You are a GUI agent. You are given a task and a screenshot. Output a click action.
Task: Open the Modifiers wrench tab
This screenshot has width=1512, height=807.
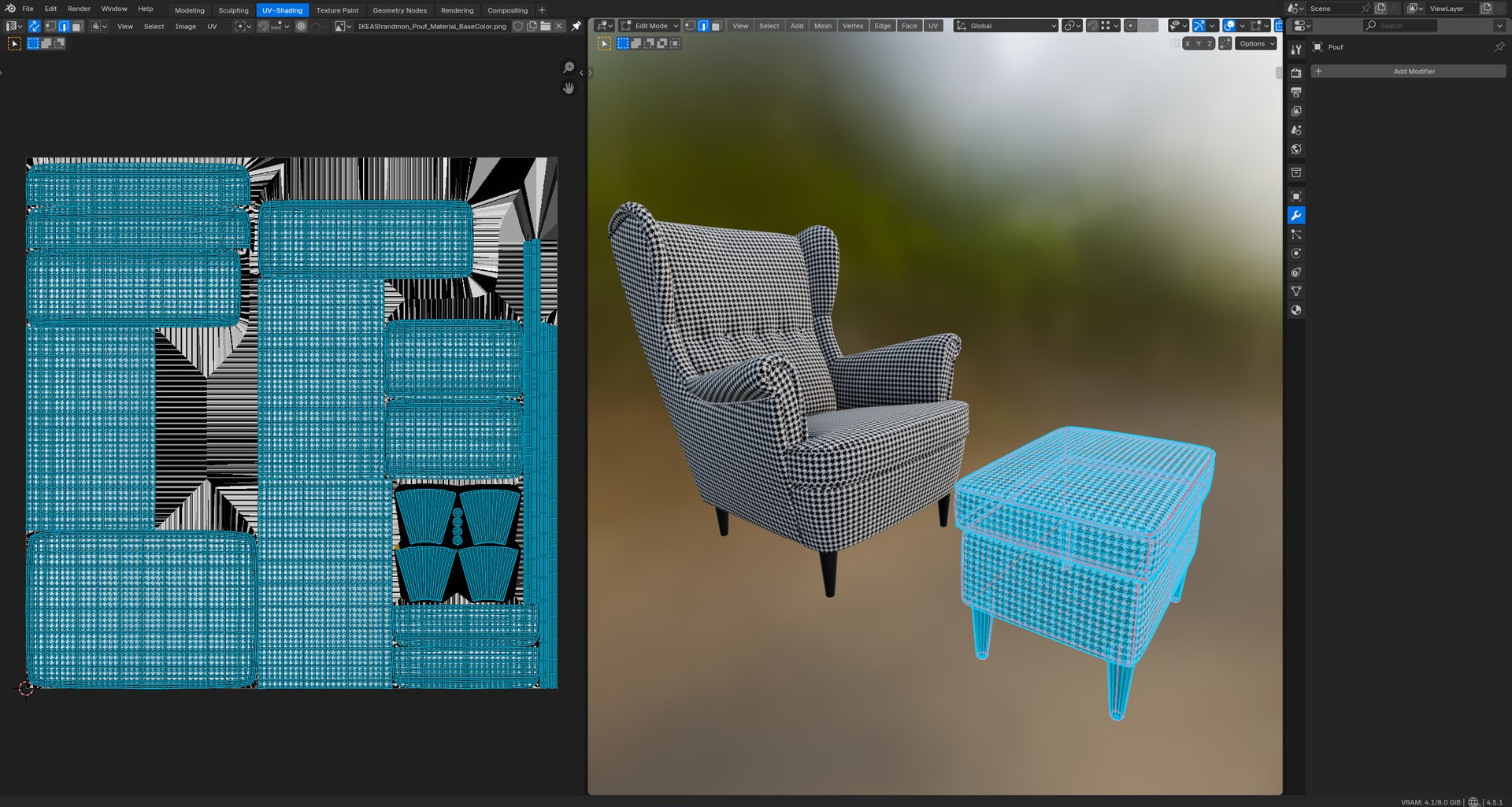(x=1296, y=215)
